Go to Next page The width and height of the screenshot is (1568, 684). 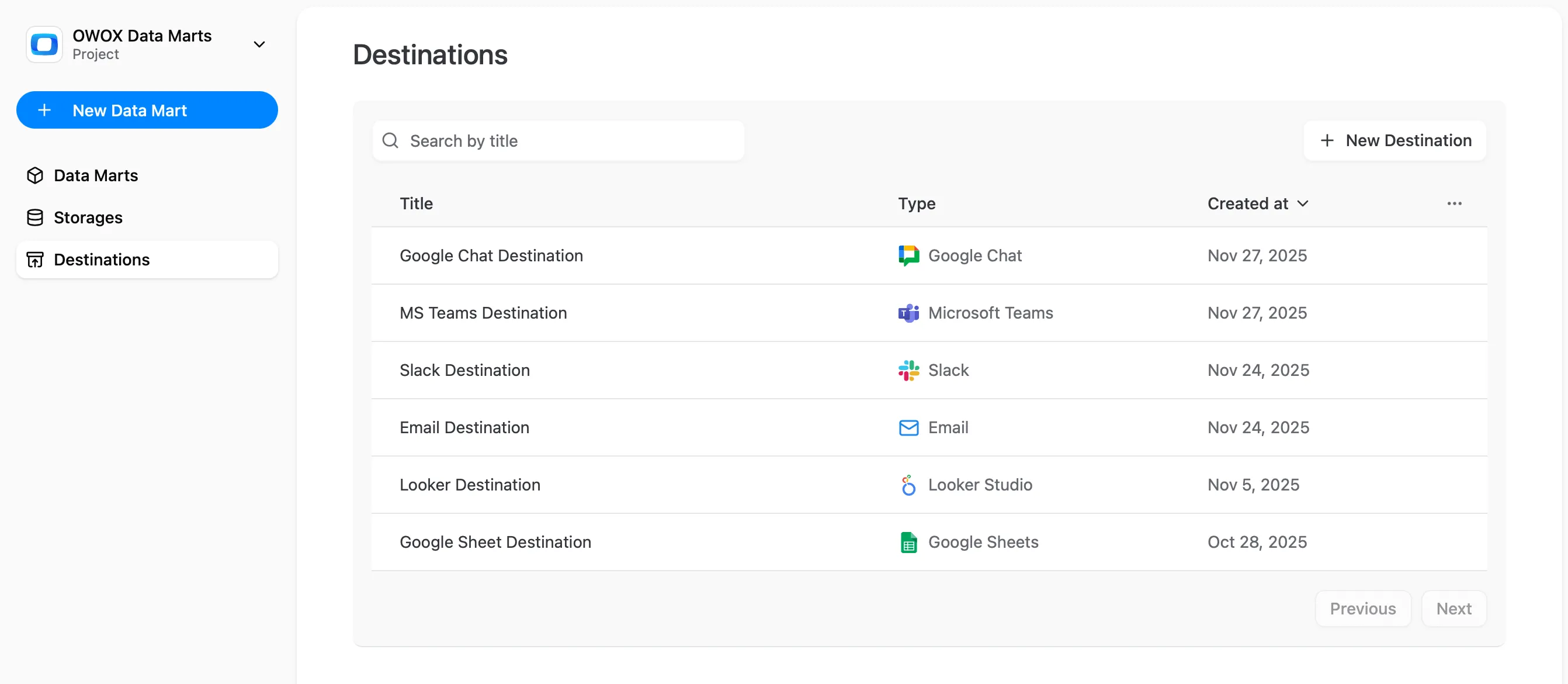point(1453,609)
